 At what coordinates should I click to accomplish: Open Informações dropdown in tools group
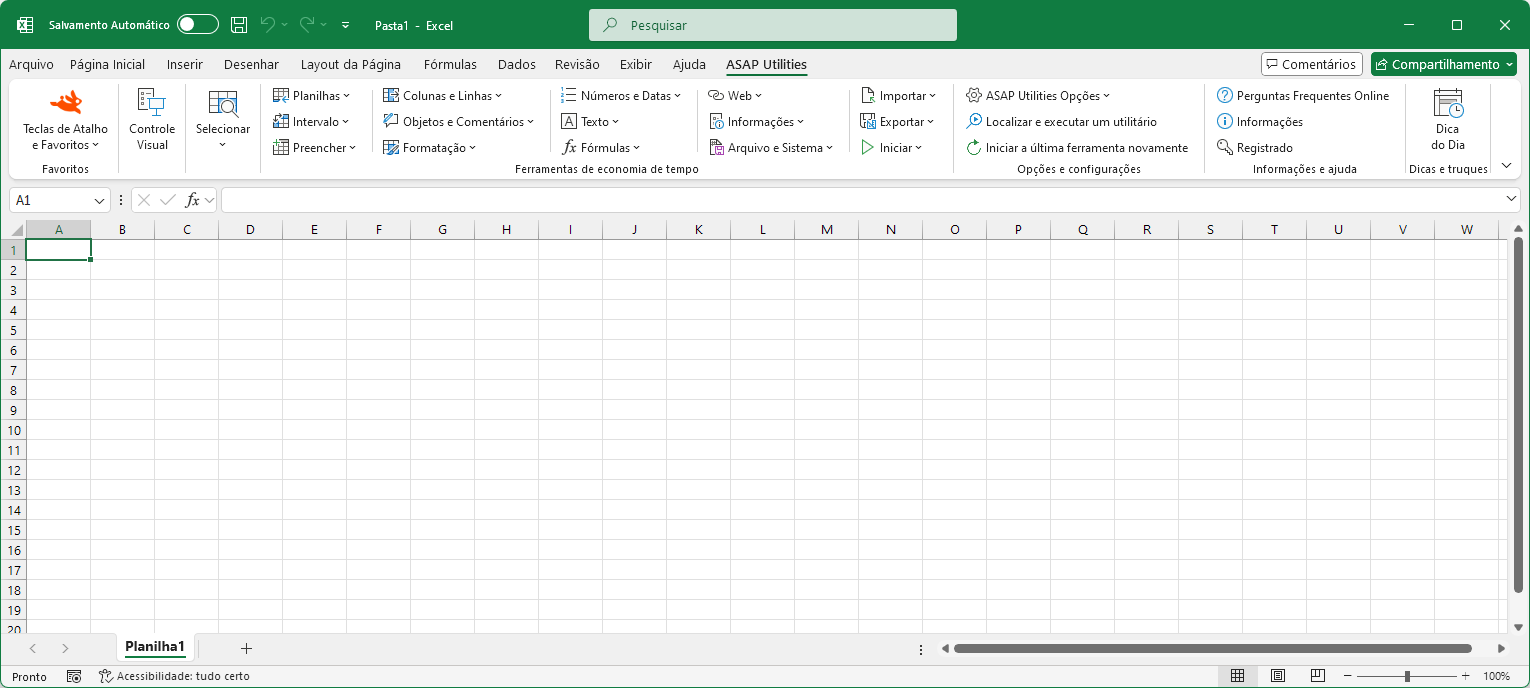[x=757, y=122]
